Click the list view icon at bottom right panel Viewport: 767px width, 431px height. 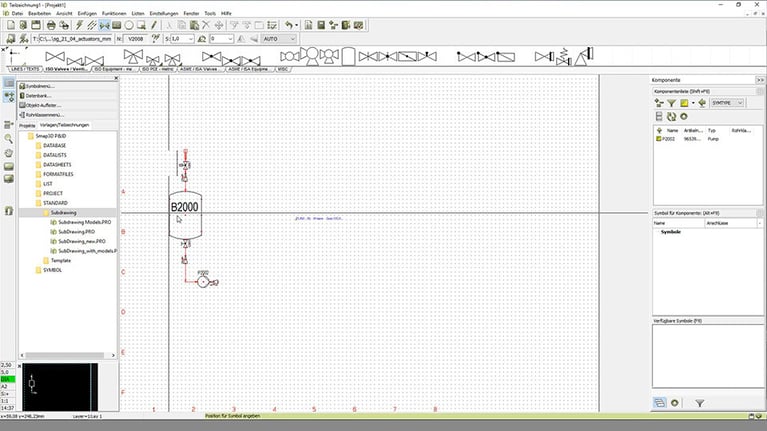[659, 403]
